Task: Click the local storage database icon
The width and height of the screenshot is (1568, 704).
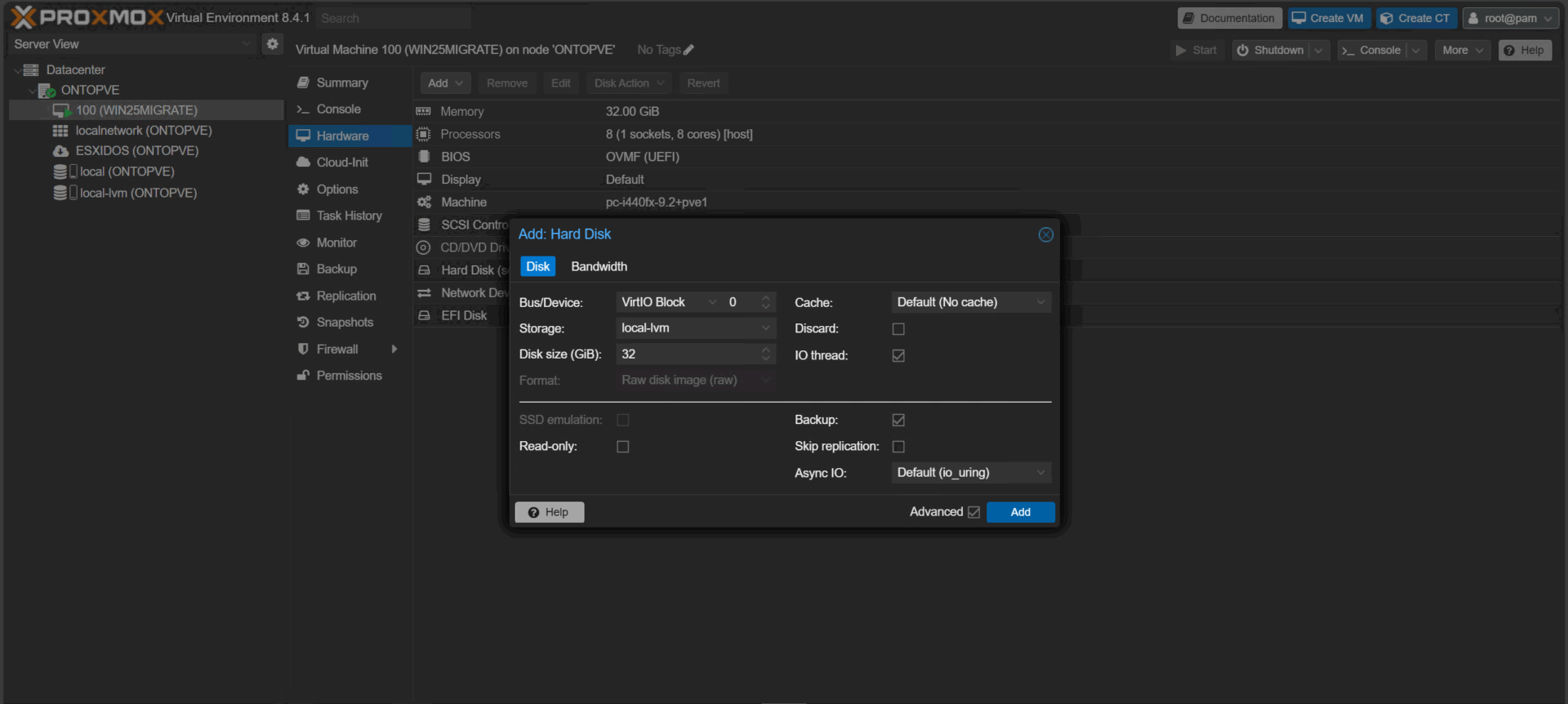Action: point(60,172)
